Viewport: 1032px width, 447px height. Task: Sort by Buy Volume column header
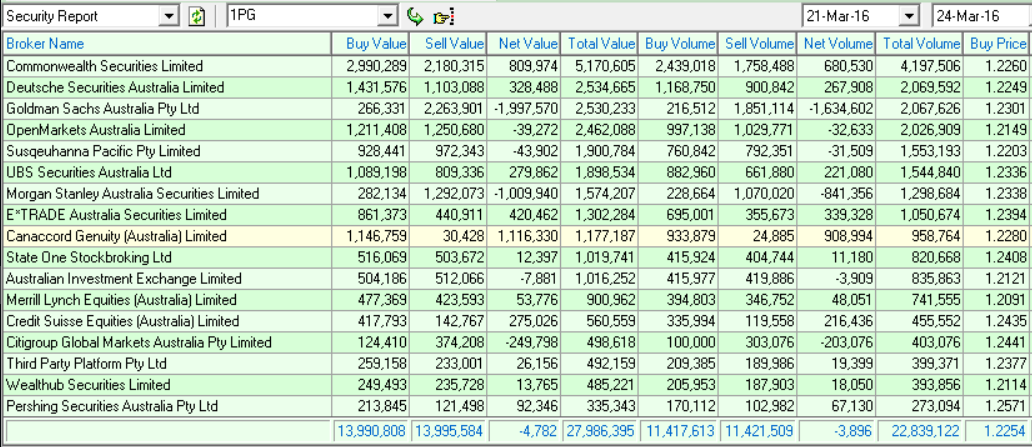679,44
